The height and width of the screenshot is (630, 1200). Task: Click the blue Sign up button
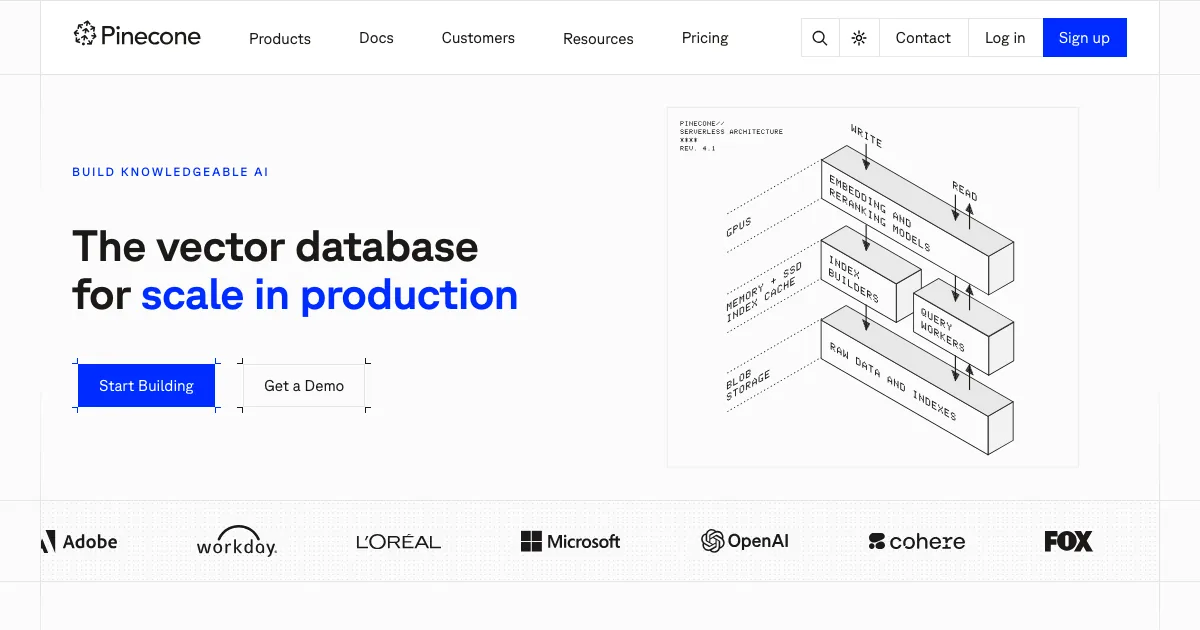pos(1084,38)
